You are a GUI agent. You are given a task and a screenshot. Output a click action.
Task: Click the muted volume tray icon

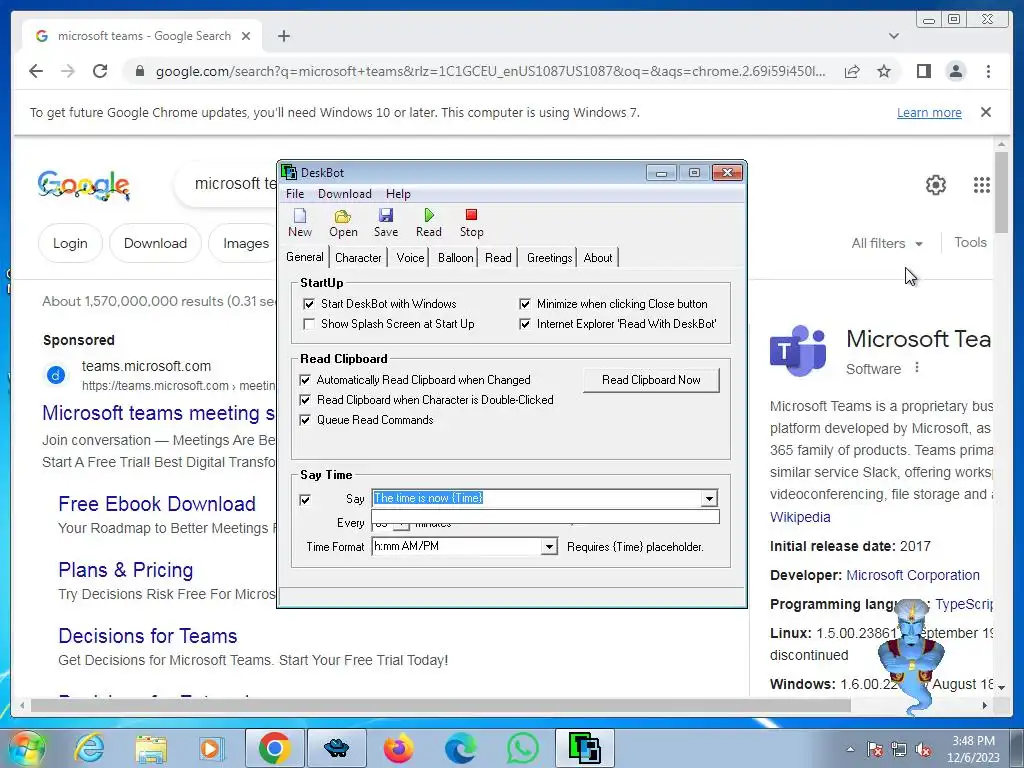923,750
